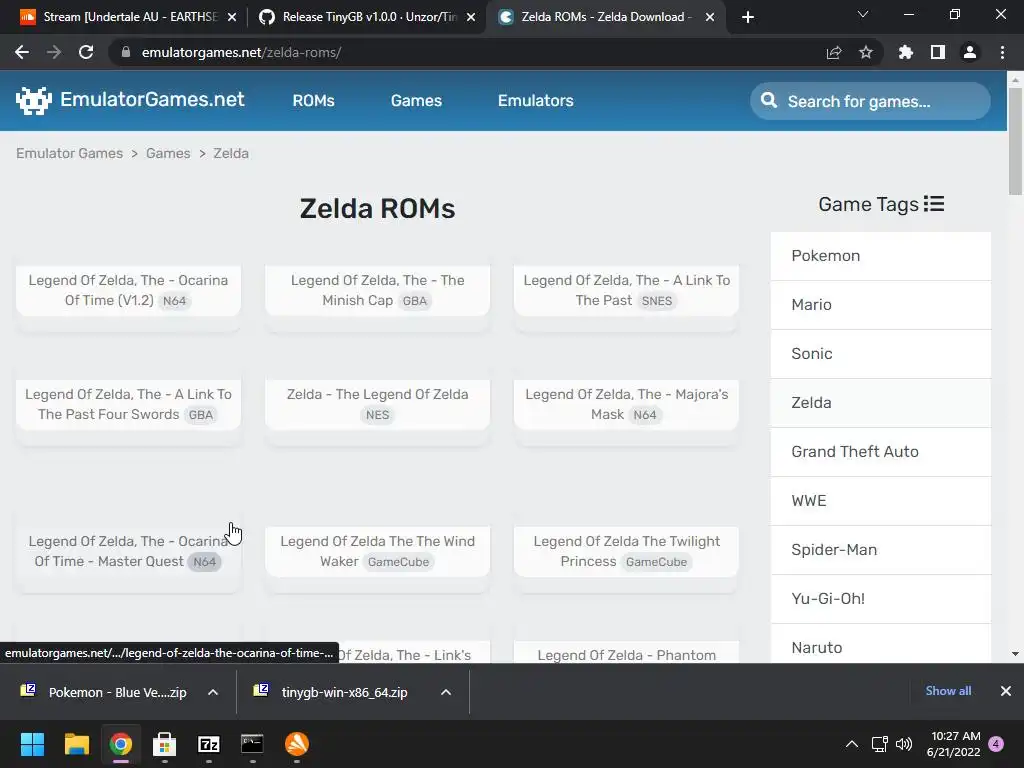
Task: Open the browser side panel
Action: [938, 52]
